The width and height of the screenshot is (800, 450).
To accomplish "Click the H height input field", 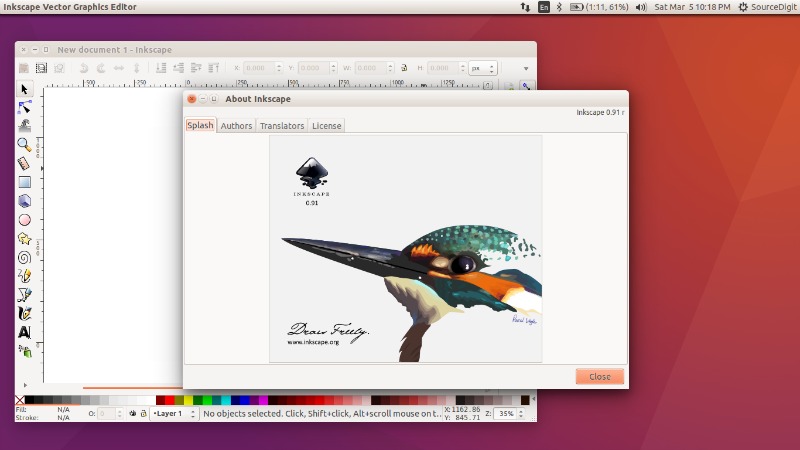I will pos(443,68).
